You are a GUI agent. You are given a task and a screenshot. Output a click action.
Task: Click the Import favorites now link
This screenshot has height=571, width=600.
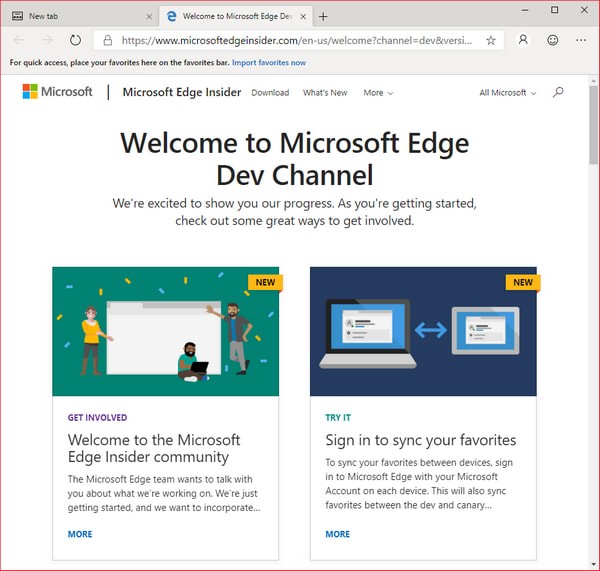click(x=269, y=62)
